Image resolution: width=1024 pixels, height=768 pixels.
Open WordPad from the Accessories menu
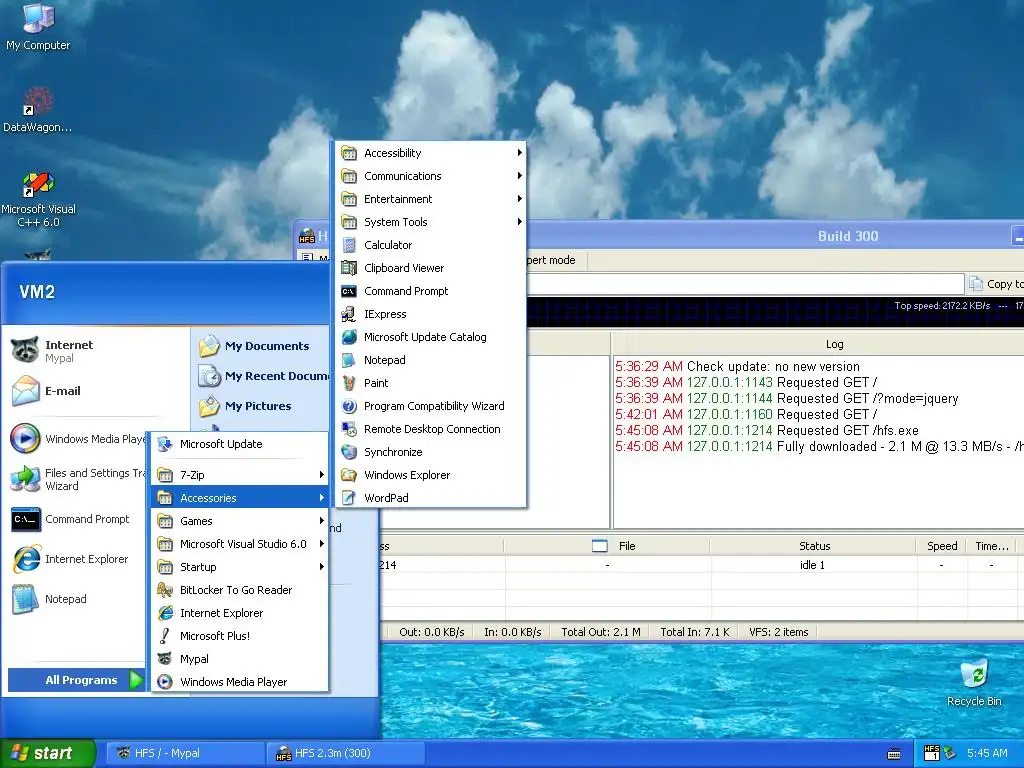[430, 498]
